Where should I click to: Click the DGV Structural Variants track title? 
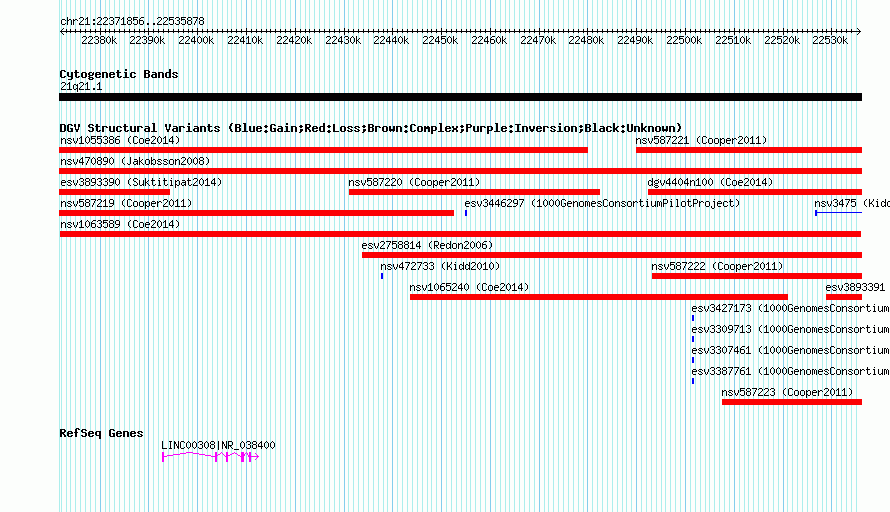click(x=370, y=128)
